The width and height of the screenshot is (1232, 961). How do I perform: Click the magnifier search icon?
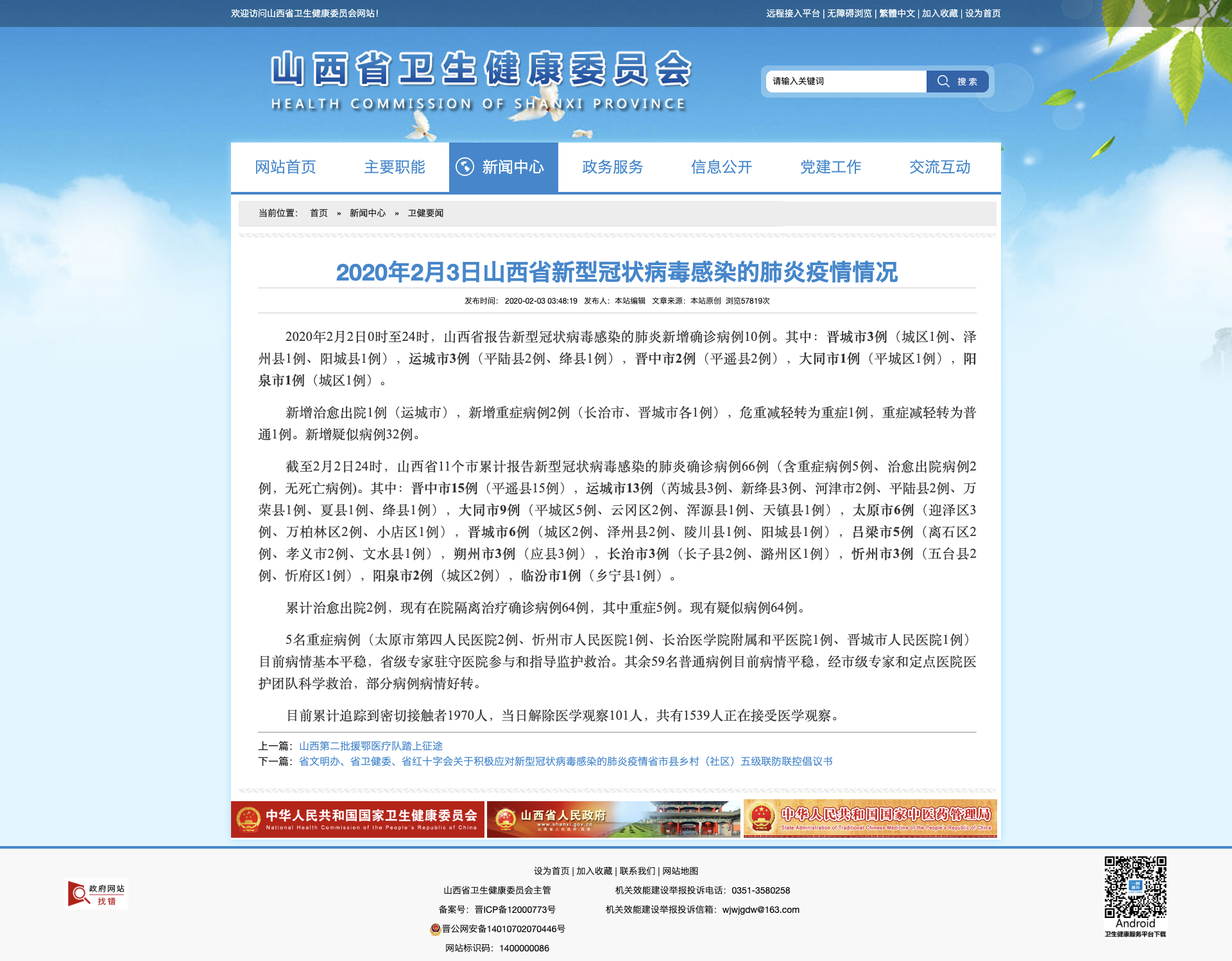(943, 81)
